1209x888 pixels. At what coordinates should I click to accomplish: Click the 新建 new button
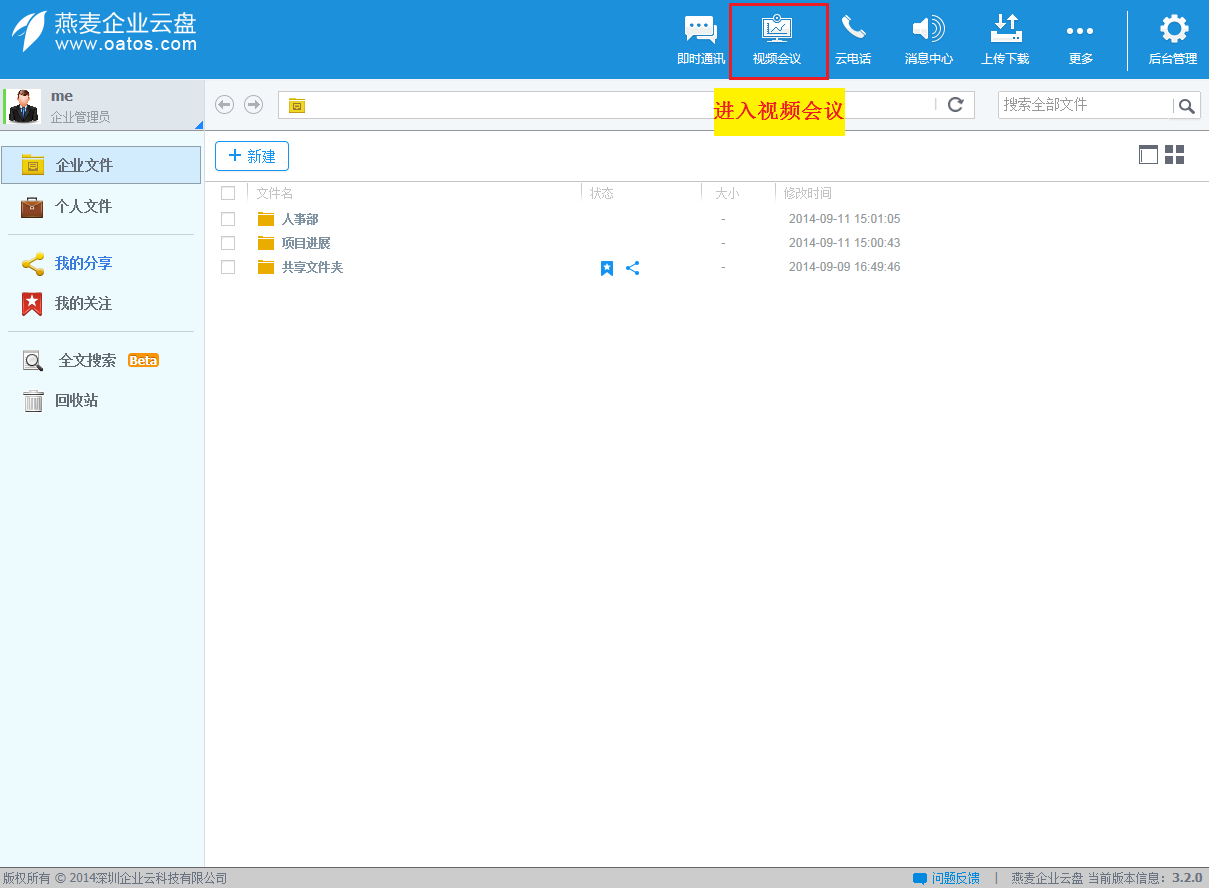tap(252, 156)
